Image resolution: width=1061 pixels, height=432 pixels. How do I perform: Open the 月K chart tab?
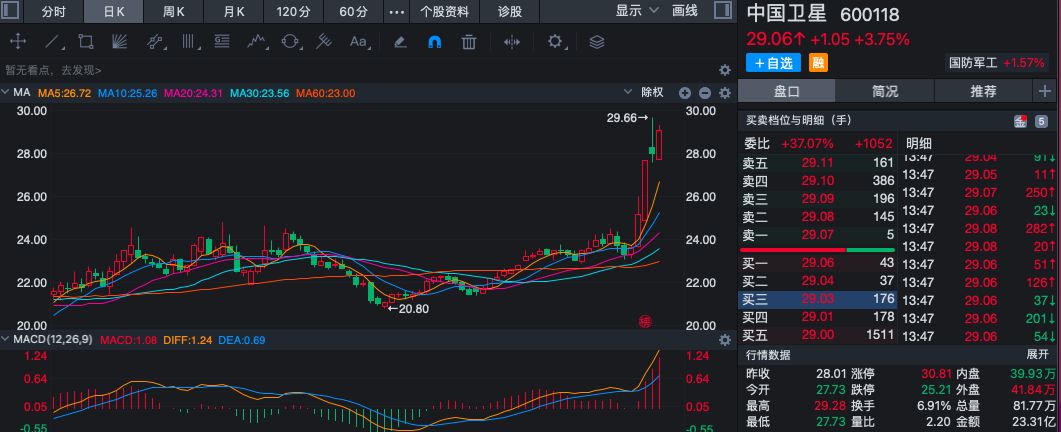click(233, 12)
